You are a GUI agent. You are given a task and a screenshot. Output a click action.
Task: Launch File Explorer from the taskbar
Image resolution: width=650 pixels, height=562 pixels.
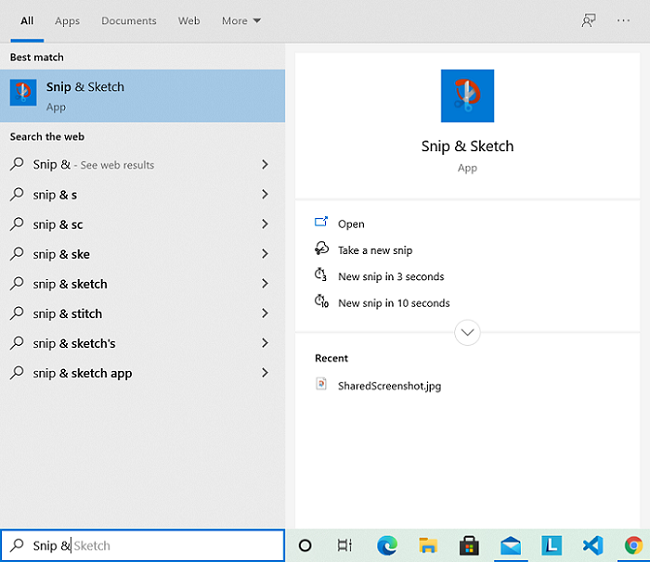tap(428, 545)
